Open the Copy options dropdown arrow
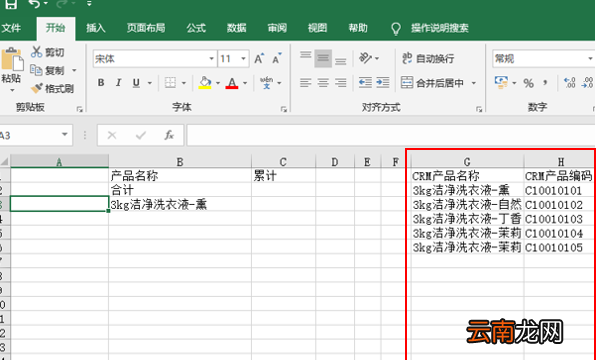600x360 pixels. [74, 71]
